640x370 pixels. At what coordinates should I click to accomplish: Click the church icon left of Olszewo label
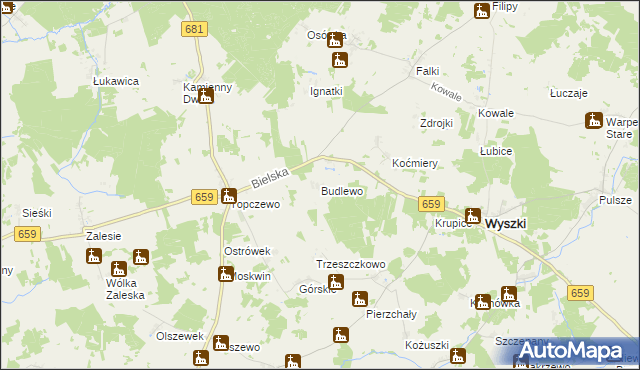(x=221, y=343)
